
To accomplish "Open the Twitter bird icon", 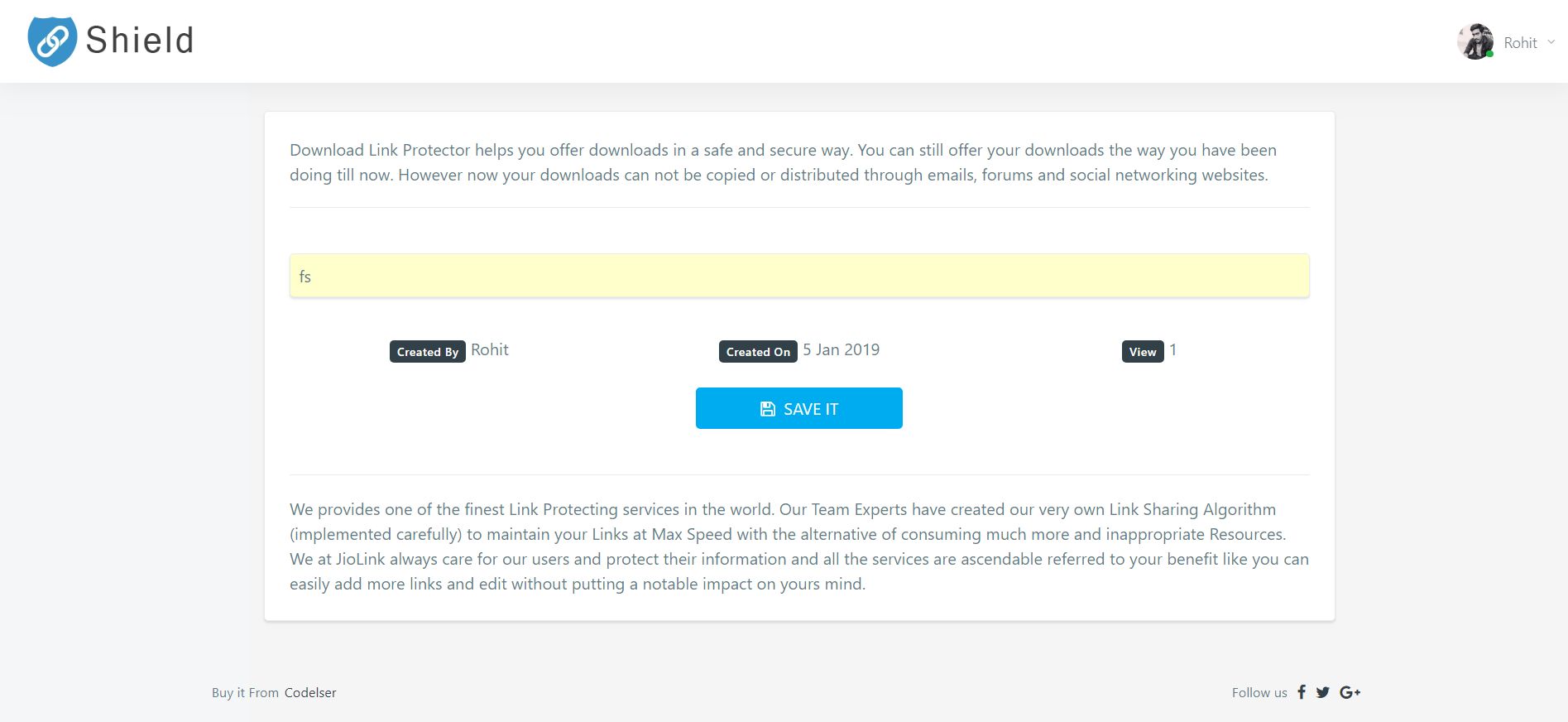I will 1323,692.
